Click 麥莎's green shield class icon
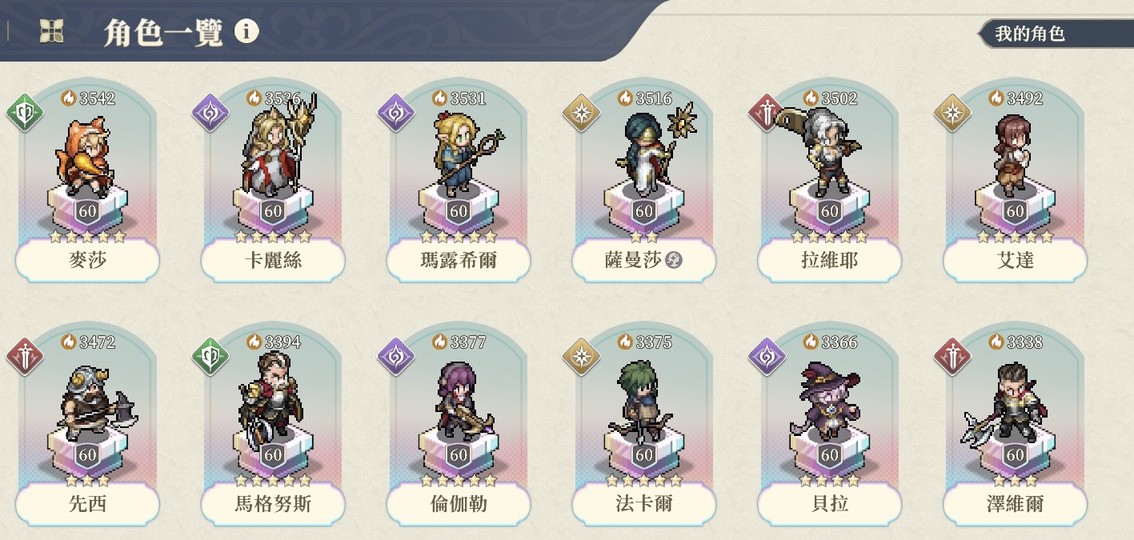The height and width of the screenshot is (540, 1134). (25, 113)
